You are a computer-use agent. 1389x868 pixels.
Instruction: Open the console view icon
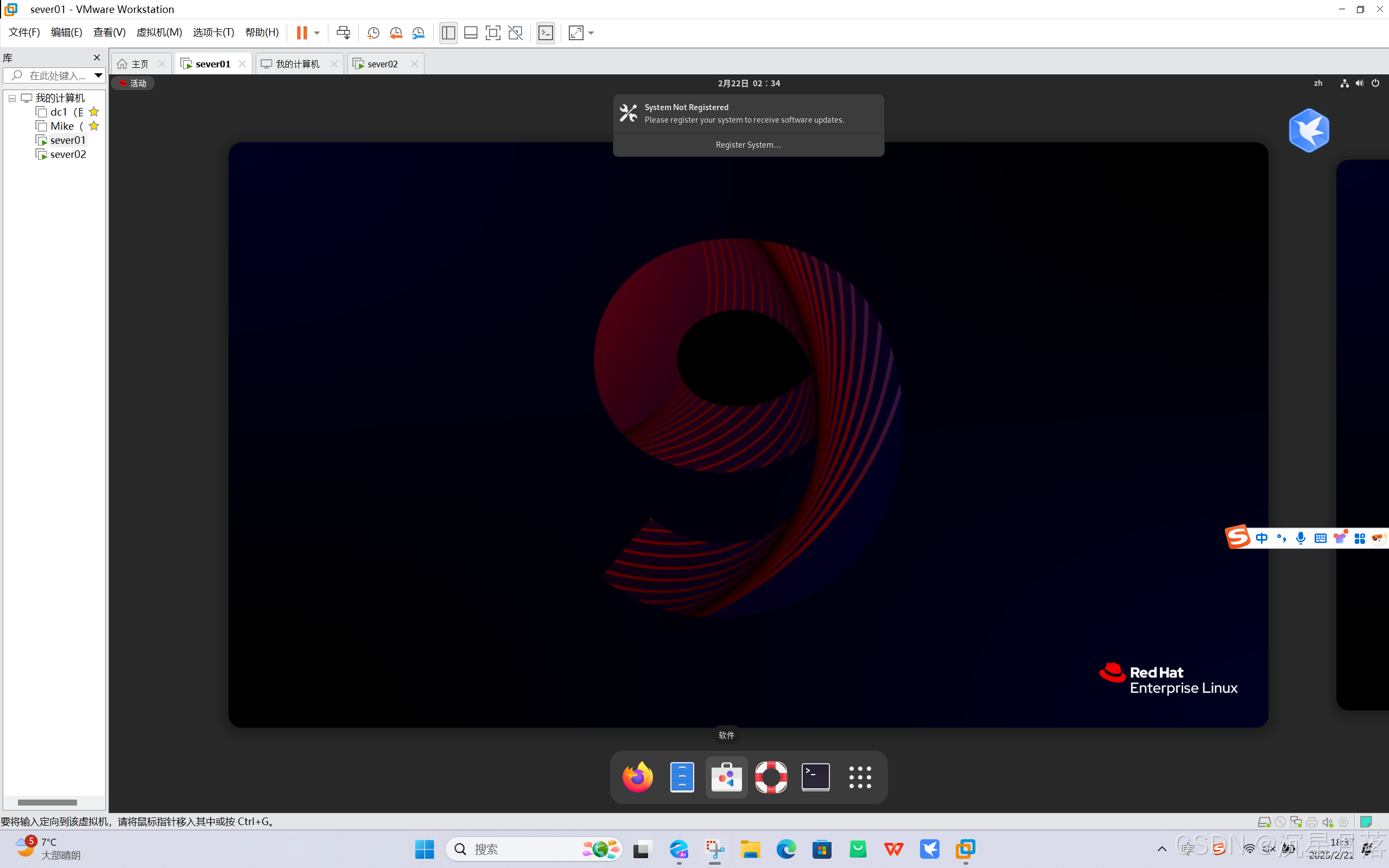[546, 33]
